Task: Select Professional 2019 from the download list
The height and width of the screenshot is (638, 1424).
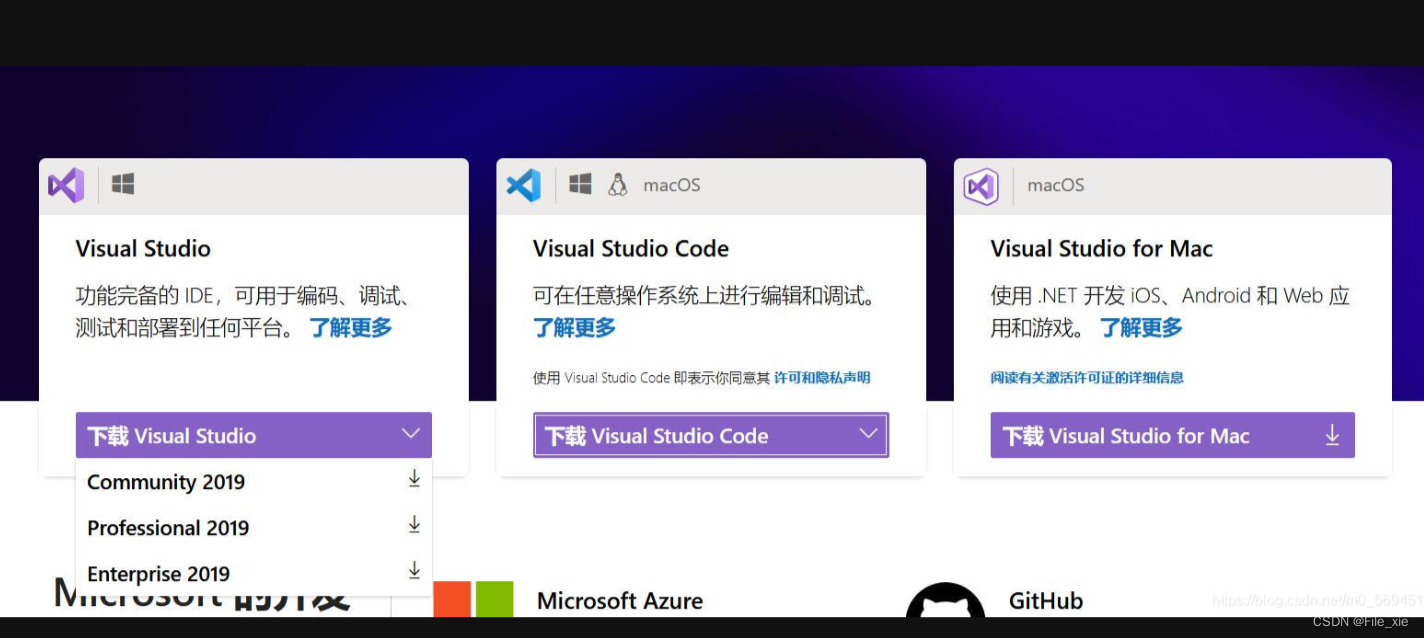Action: 254,528
